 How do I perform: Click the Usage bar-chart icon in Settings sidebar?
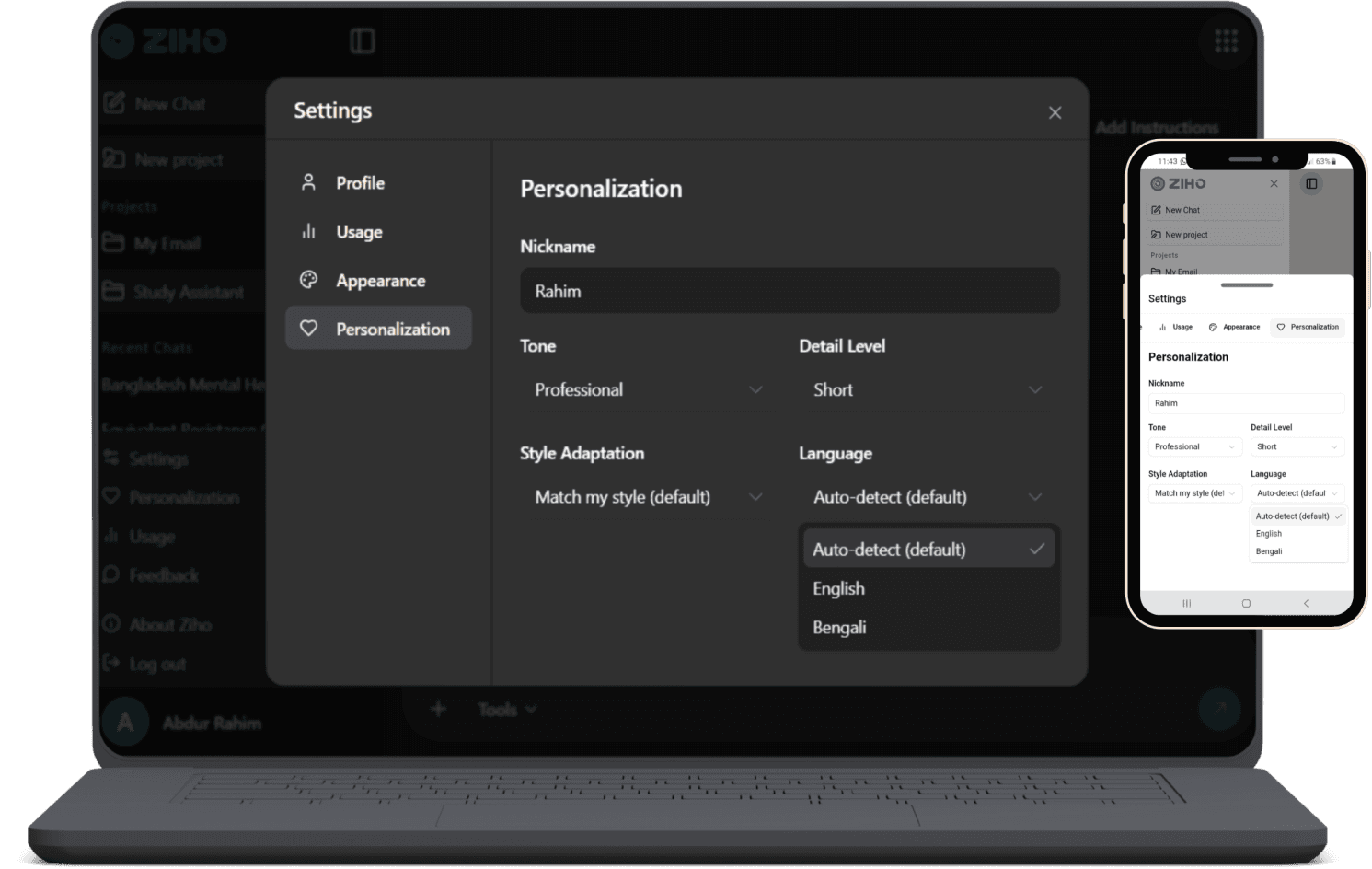coord(308,231)
